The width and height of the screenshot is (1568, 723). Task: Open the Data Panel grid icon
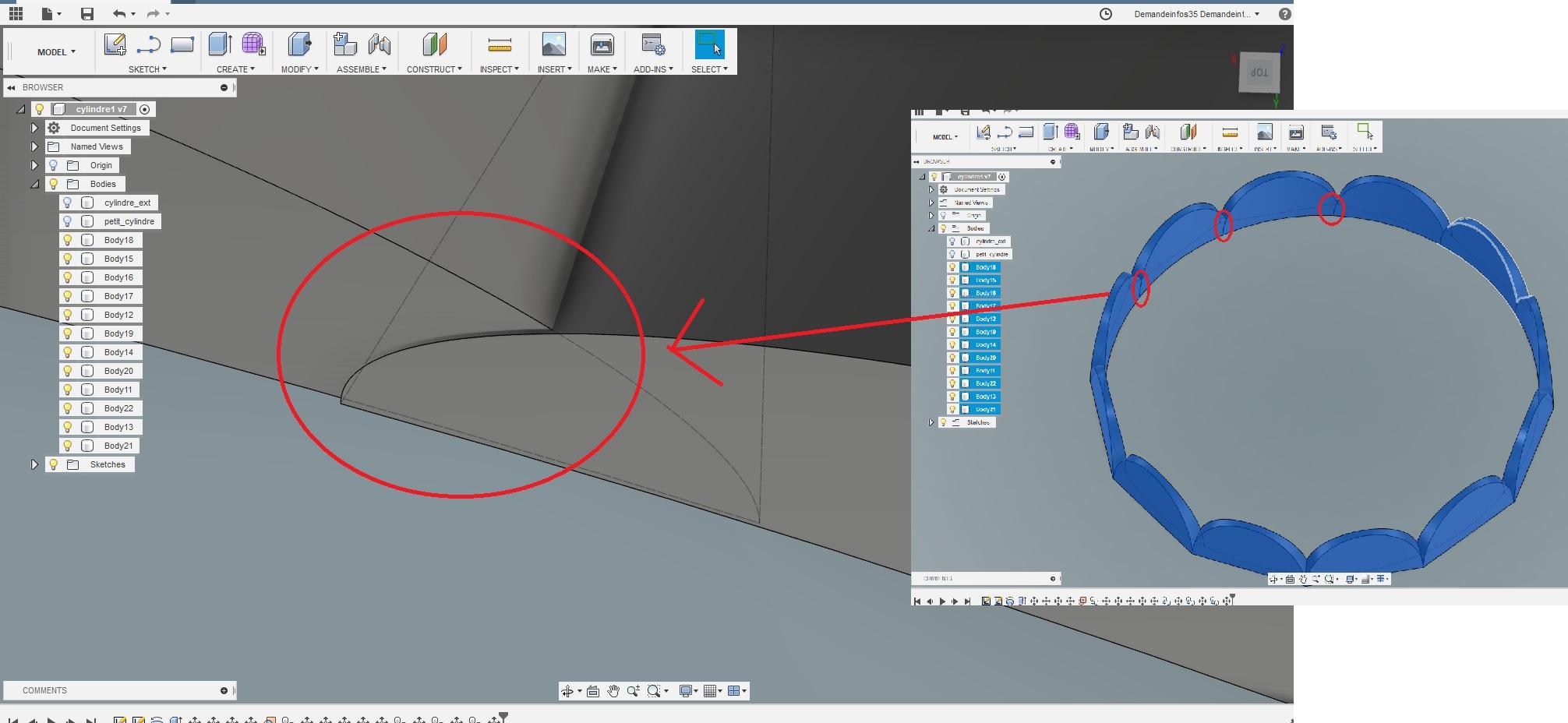coord(16,14)
